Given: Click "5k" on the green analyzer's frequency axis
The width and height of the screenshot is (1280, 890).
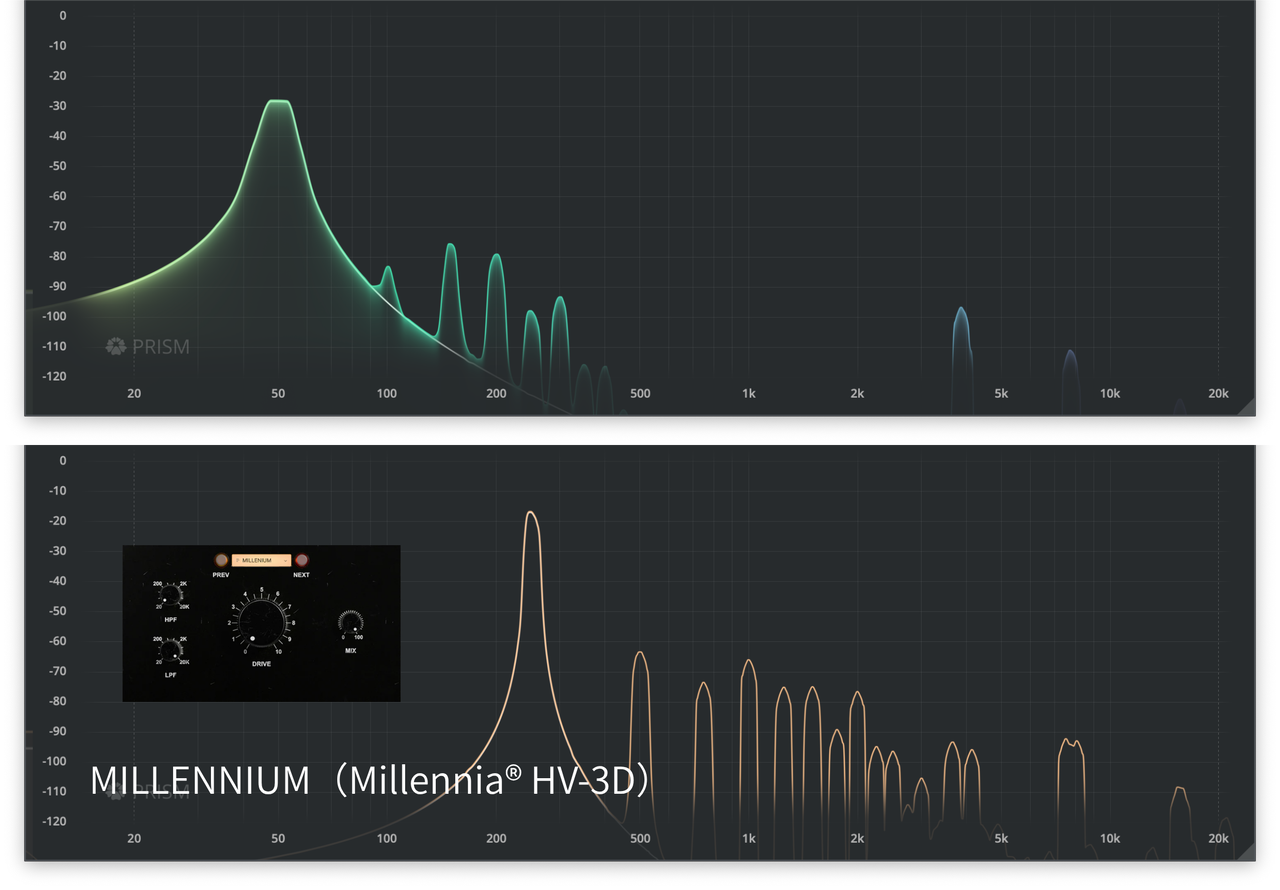Looking at the screenshot, I should pos(1001,394).
